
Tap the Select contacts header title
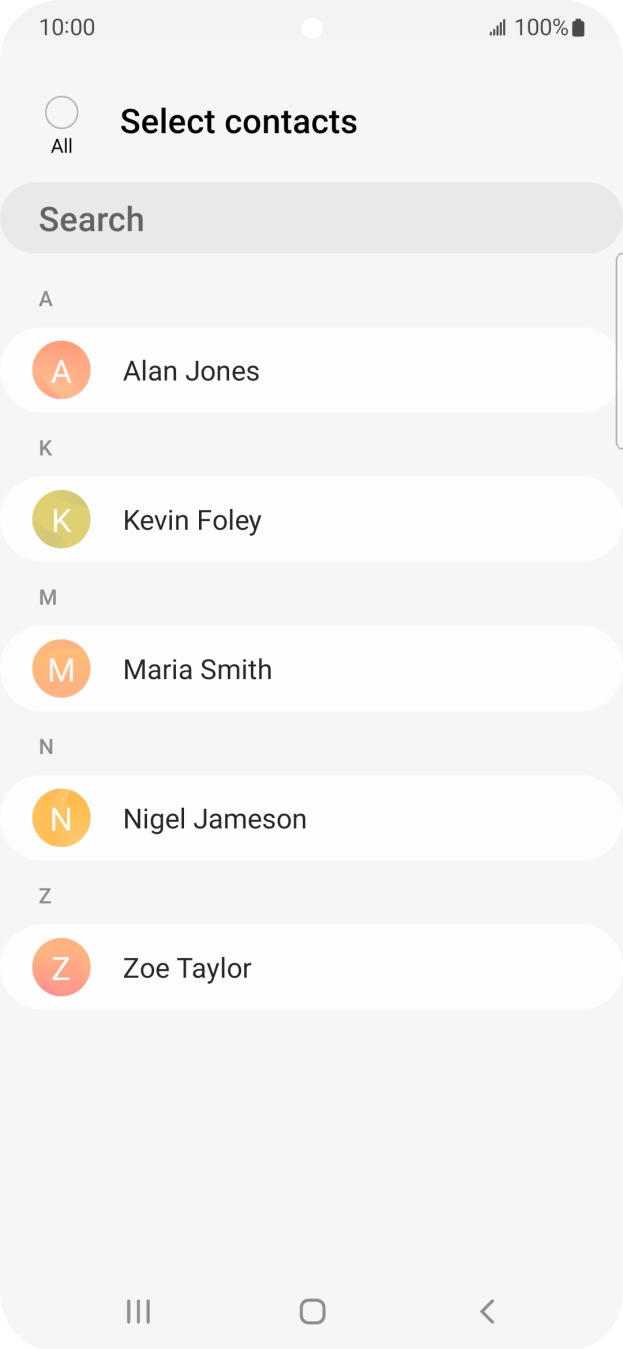pyautogui.click(x=238, y=122)
